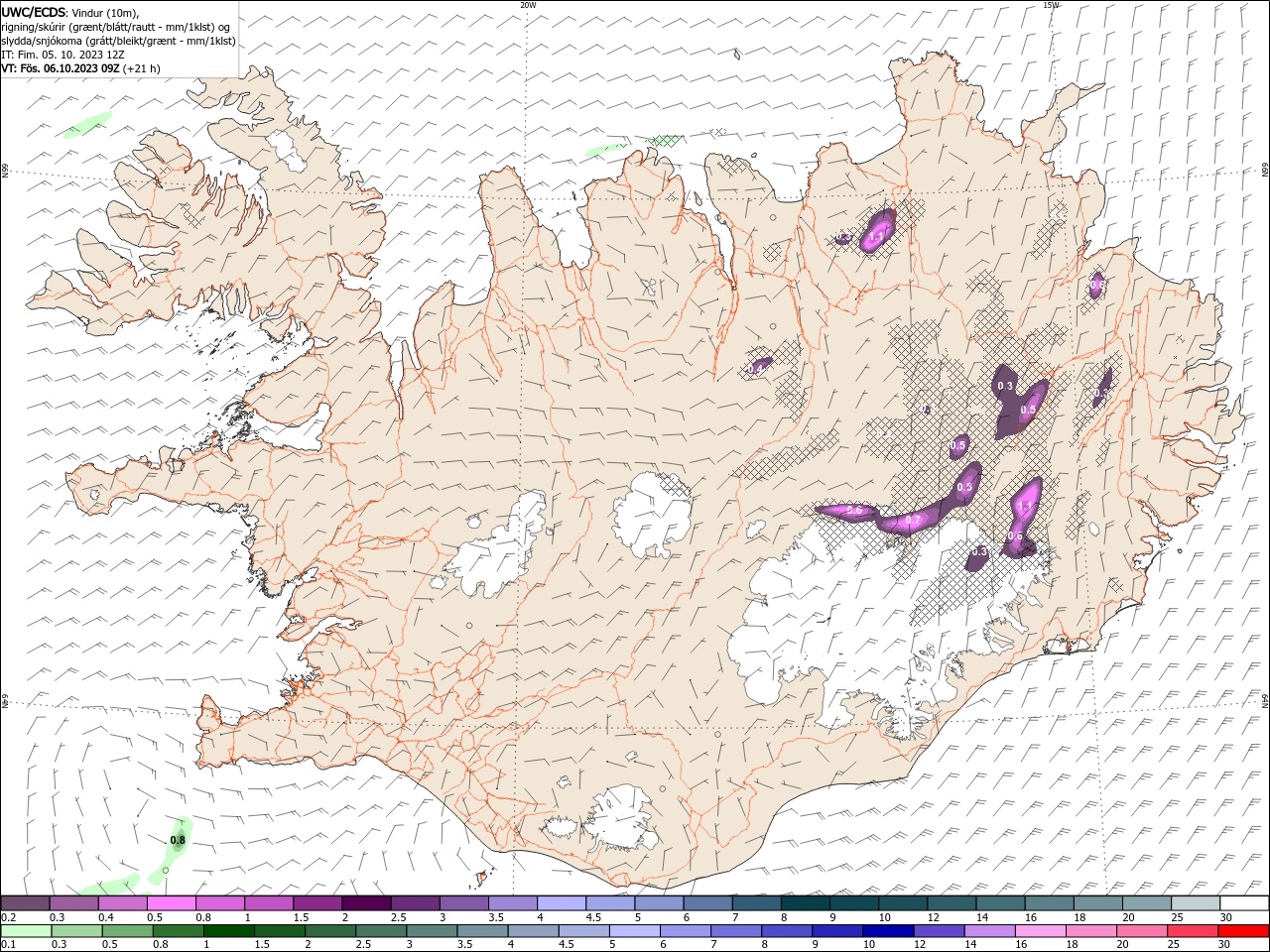Pick upper-row legend swatch starting at 8 (dark teal)
Image resolution: width=1270 pixels, height=952 pixels.
805,903
